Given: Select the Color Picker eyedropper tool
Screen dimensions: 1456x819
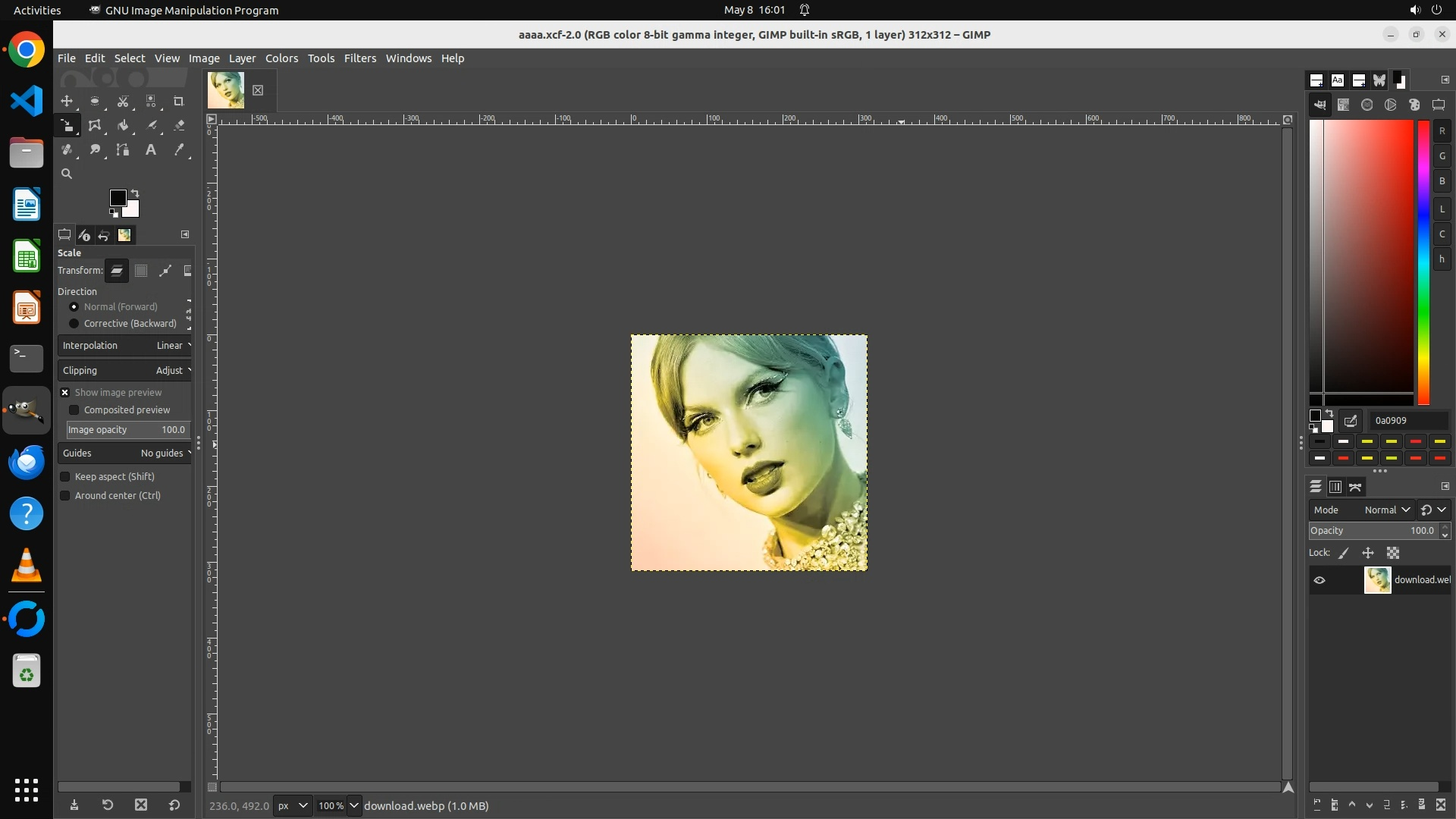Looking at the screenshot, I should click(x=179, y=149).
